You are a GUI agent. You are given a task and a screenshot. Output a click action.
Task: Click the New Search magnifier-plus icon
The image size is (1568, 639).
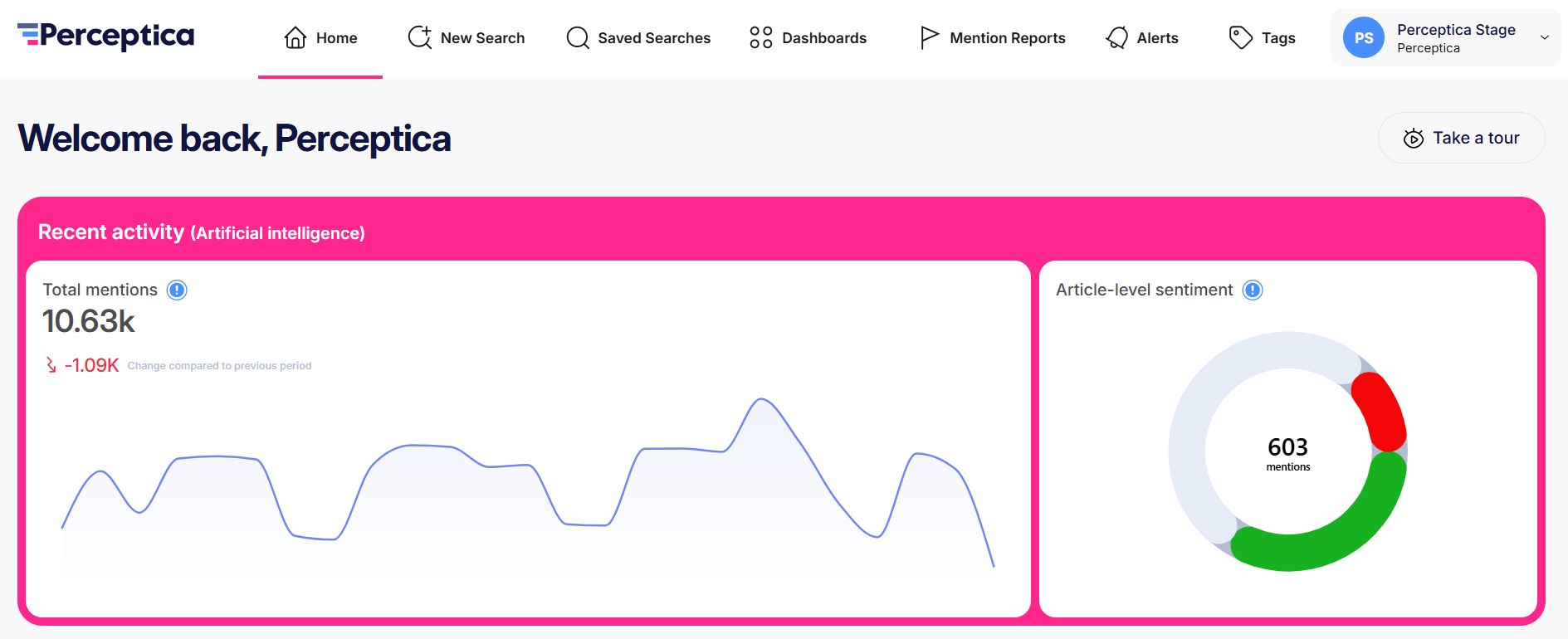(420, 37)
